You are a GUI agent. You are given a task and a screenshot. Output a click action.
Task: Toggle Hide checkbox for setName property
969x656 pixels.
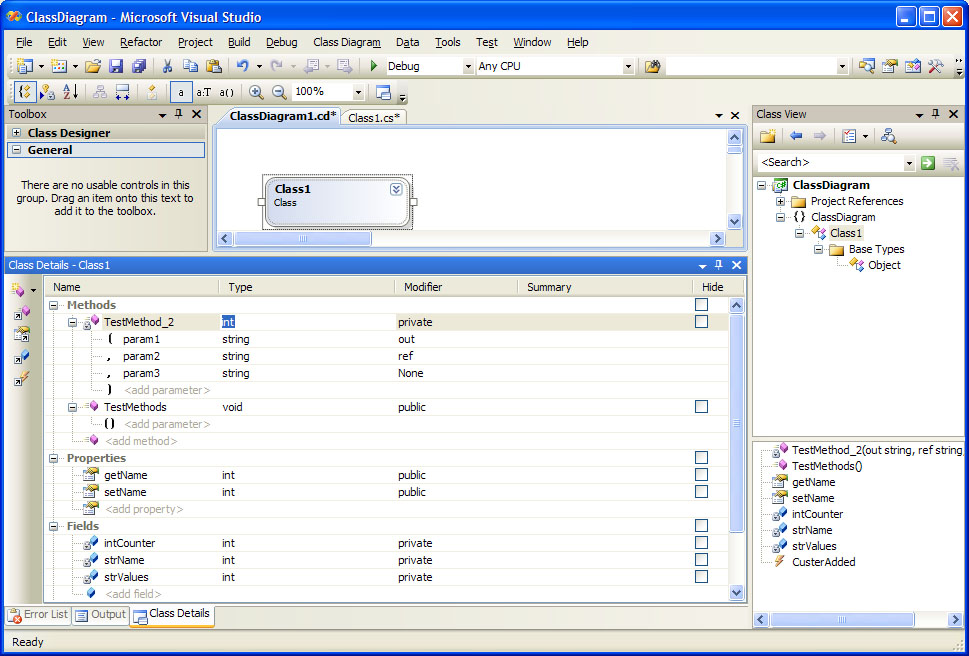(x=701, y=492)
